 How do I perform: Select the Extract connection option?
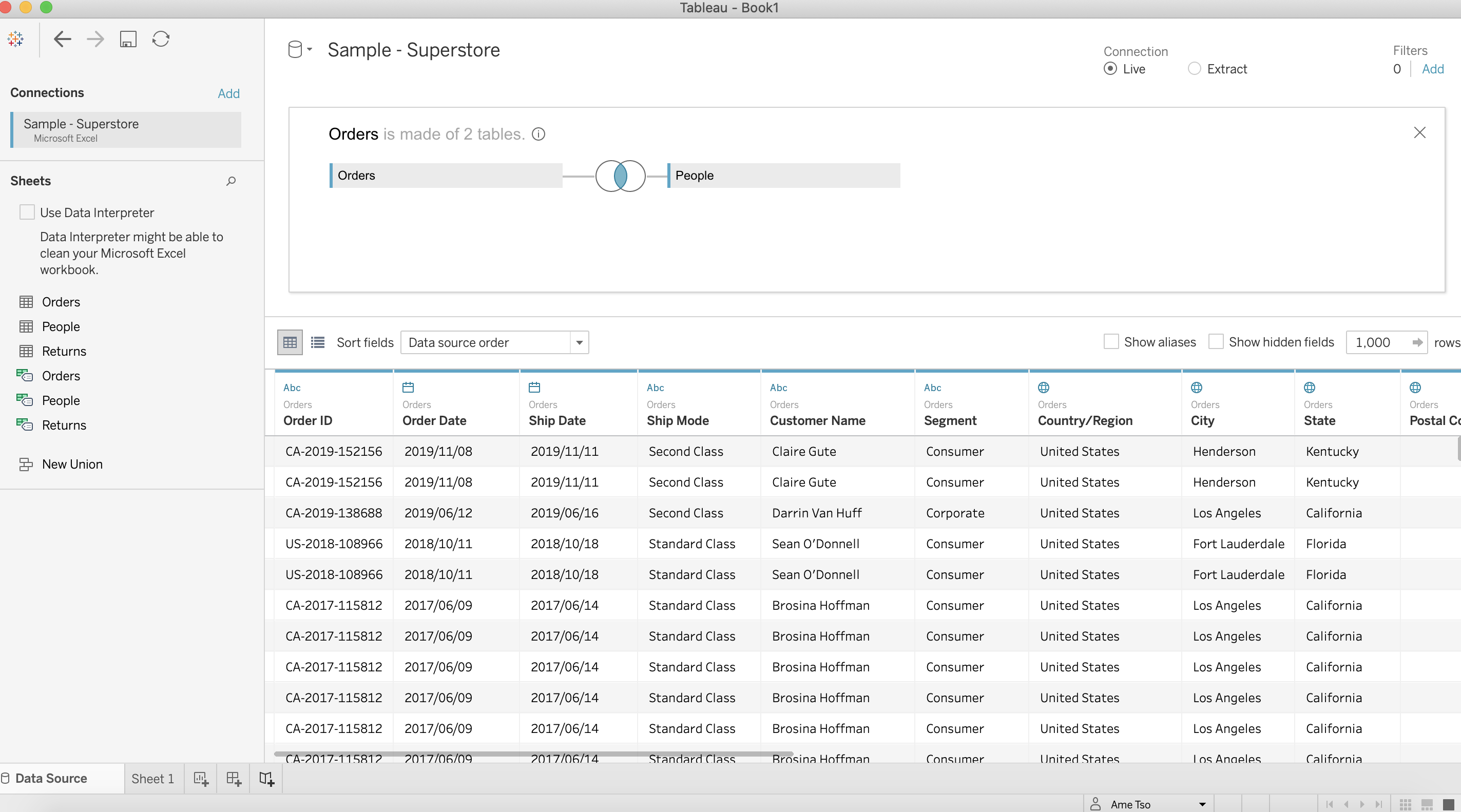pos(1195,69)
